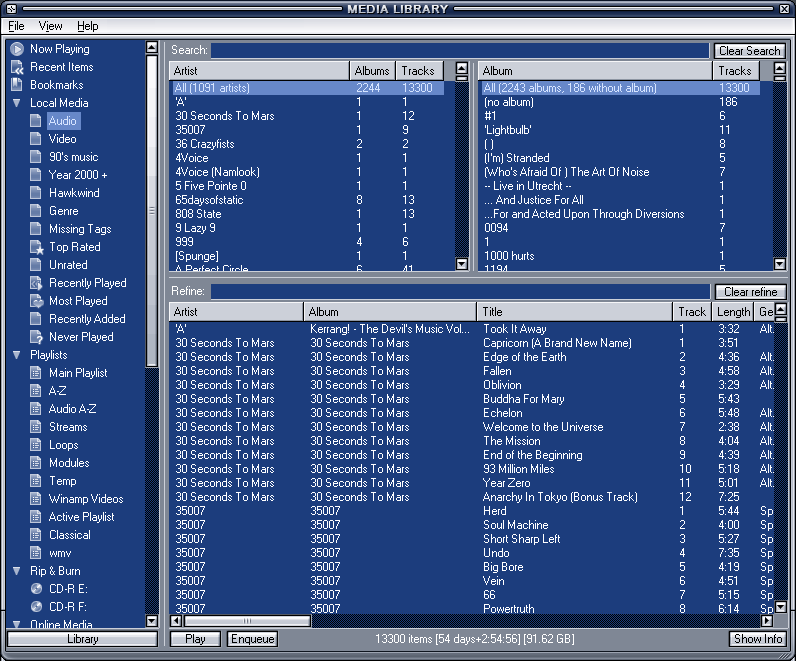Click the Play button
Image resolution: width=796 pixels, height=661 pixels.
[195, 639]
